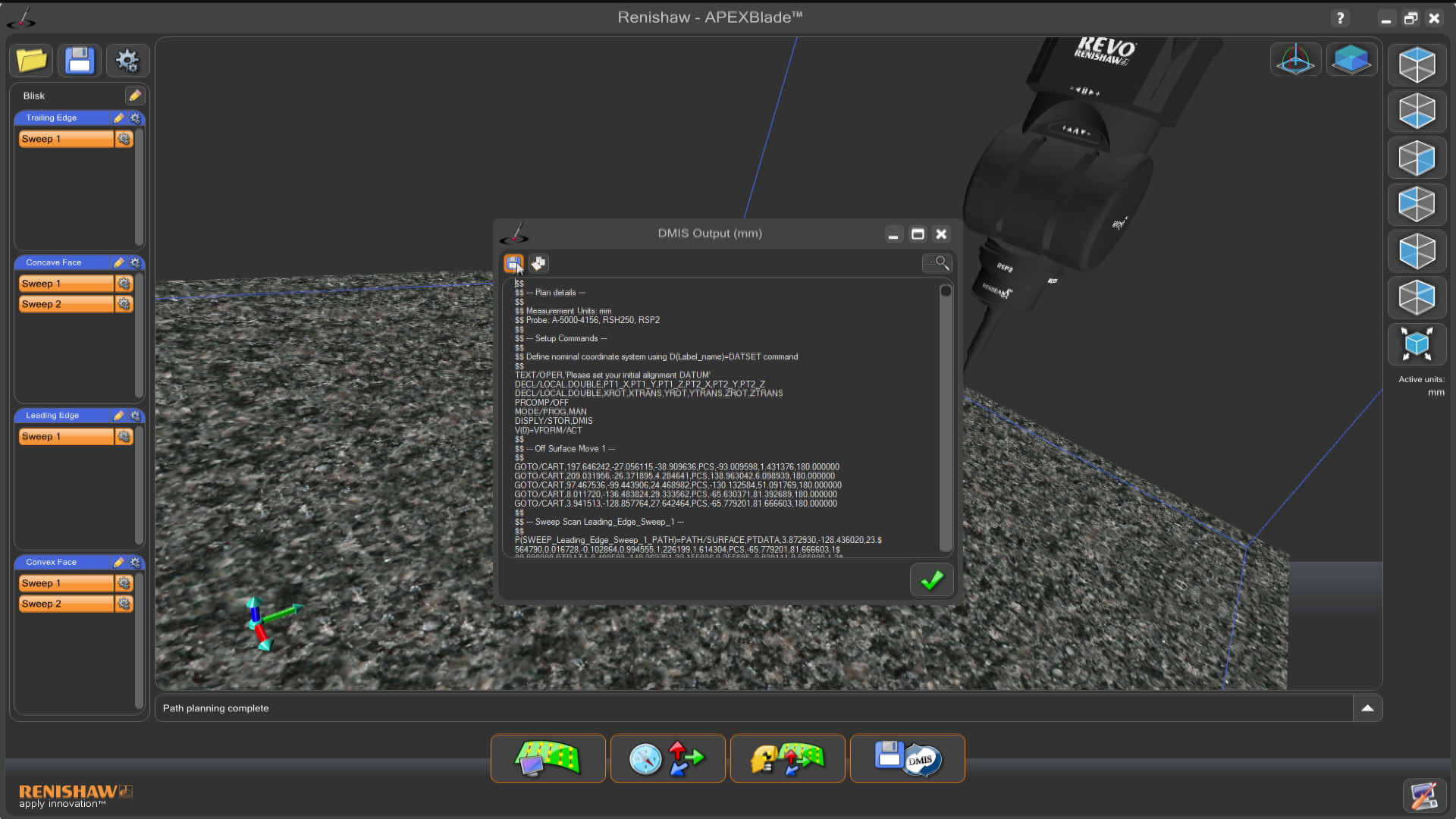Open settings gear for Concave Face Sweep 2
Viewport: 1456px width, 819px height.
[124, 304]
